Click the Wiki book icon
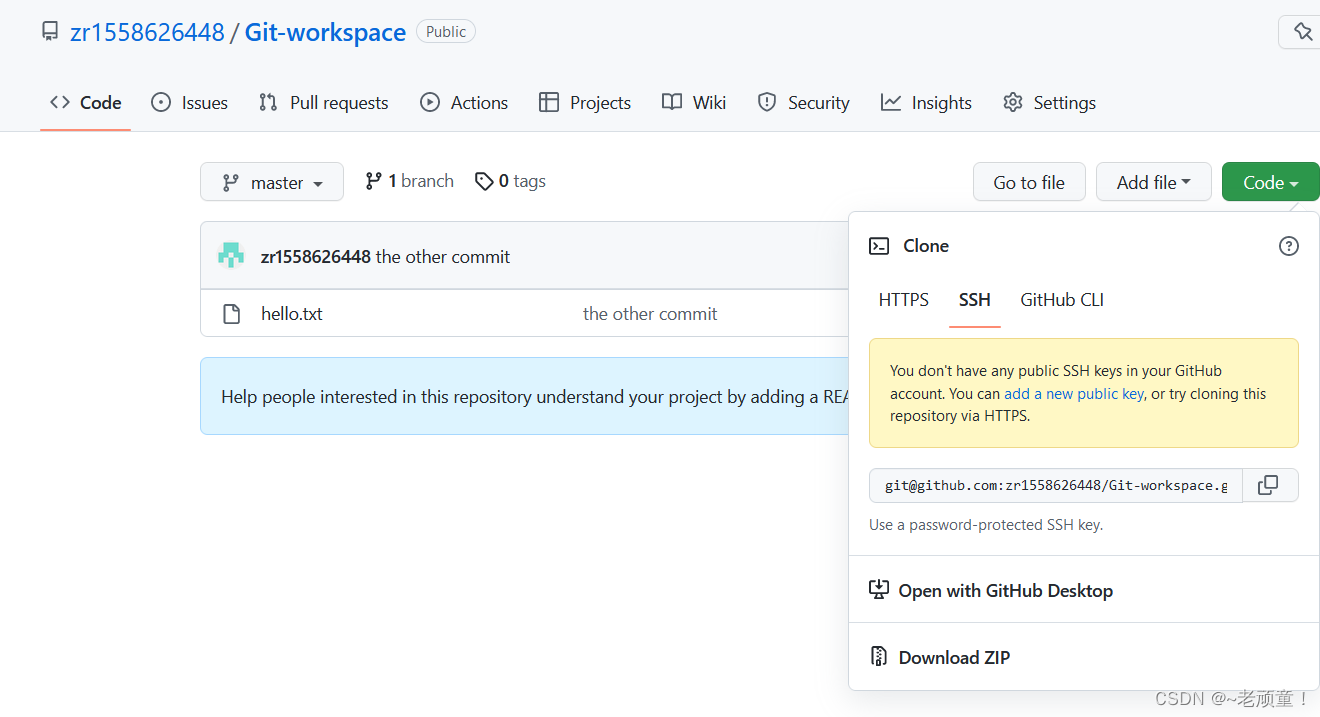Image resolution: width=1320 pixels, height=717 pixels. 672,102
